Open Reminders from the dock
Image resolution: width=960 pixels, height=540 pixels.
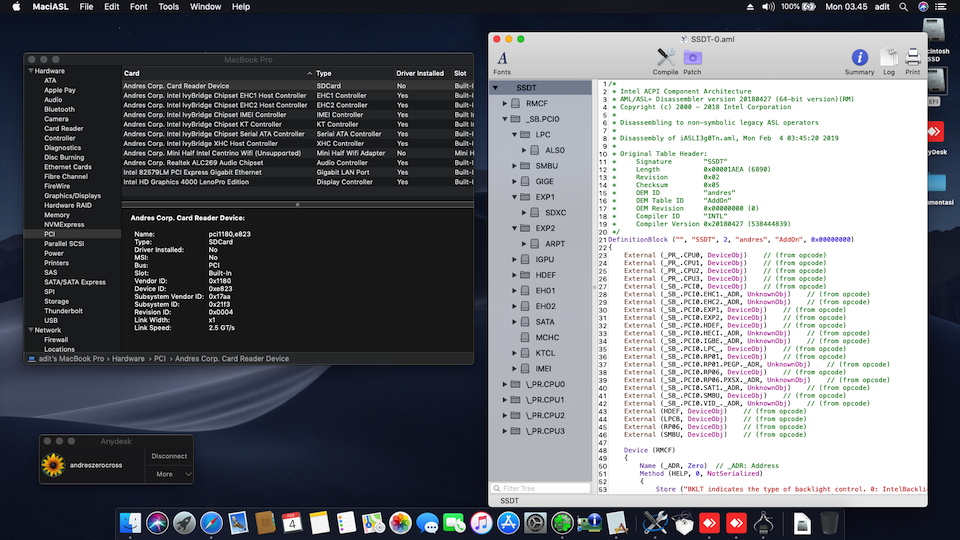346,523
